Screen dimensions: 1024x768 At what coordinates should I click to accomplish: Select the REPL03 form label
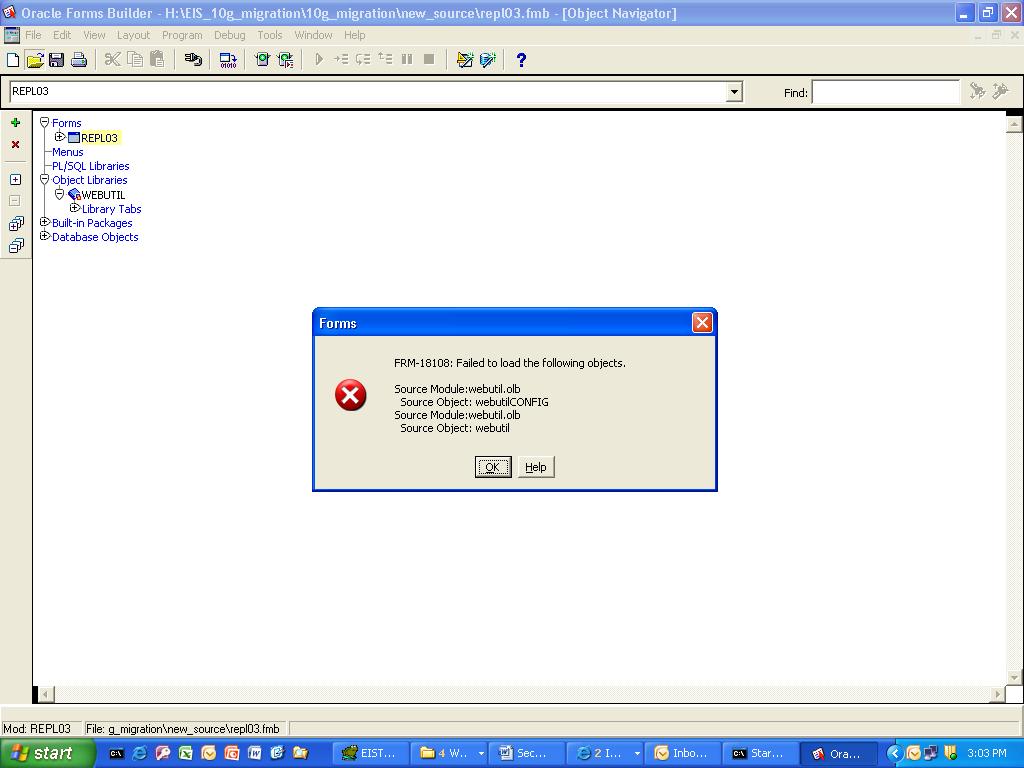tap(99, 138)
